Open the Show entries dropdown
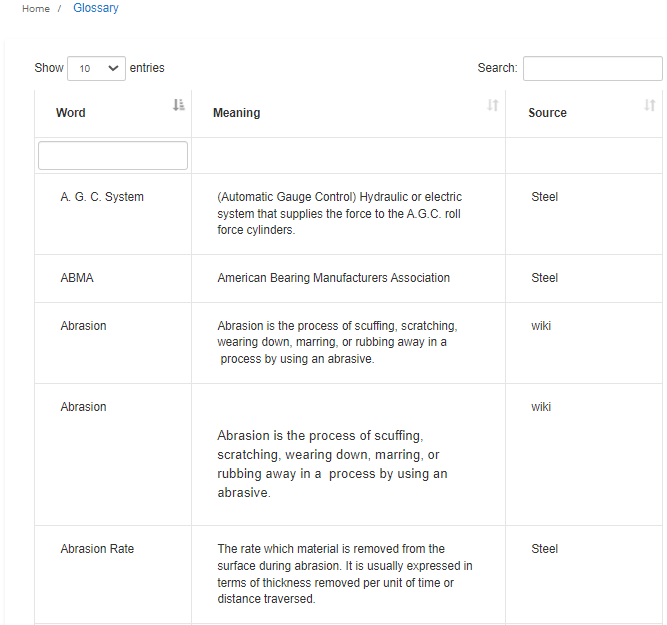 pyautogui.click(x=97, y=68)
